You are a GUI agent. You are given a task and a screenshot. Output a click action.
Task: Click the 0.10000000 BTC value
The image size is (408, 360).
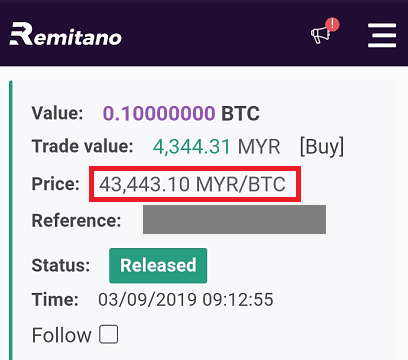coord(181,113)
